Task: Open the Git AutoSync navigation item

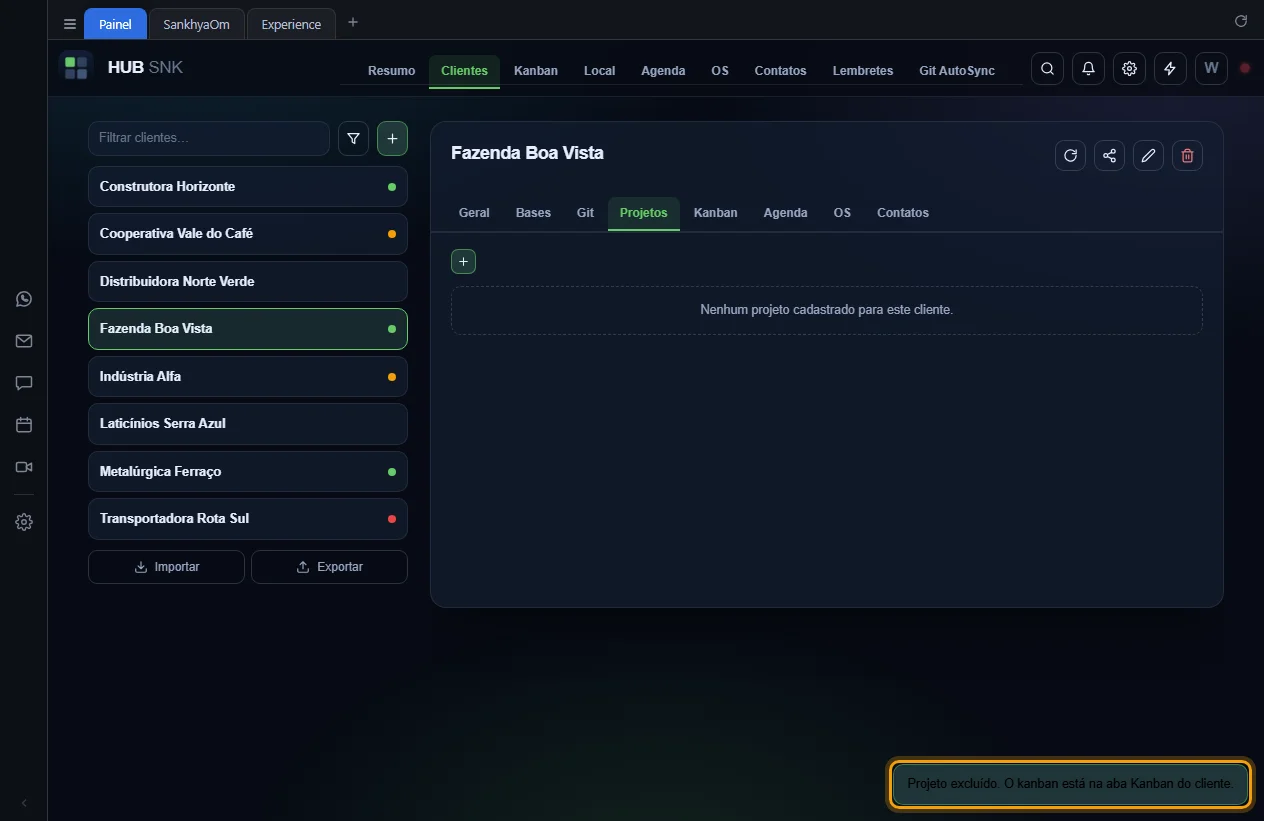Action: click(x=957, y=71)
